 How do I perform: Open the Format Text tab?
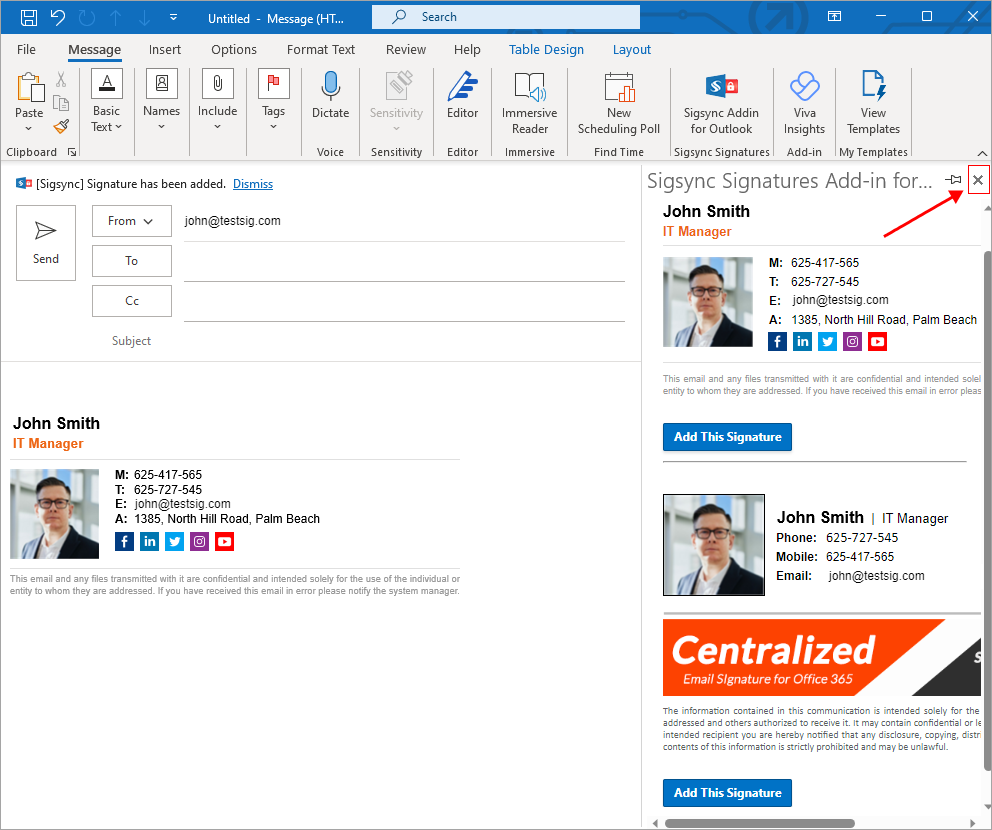[321, 49]
